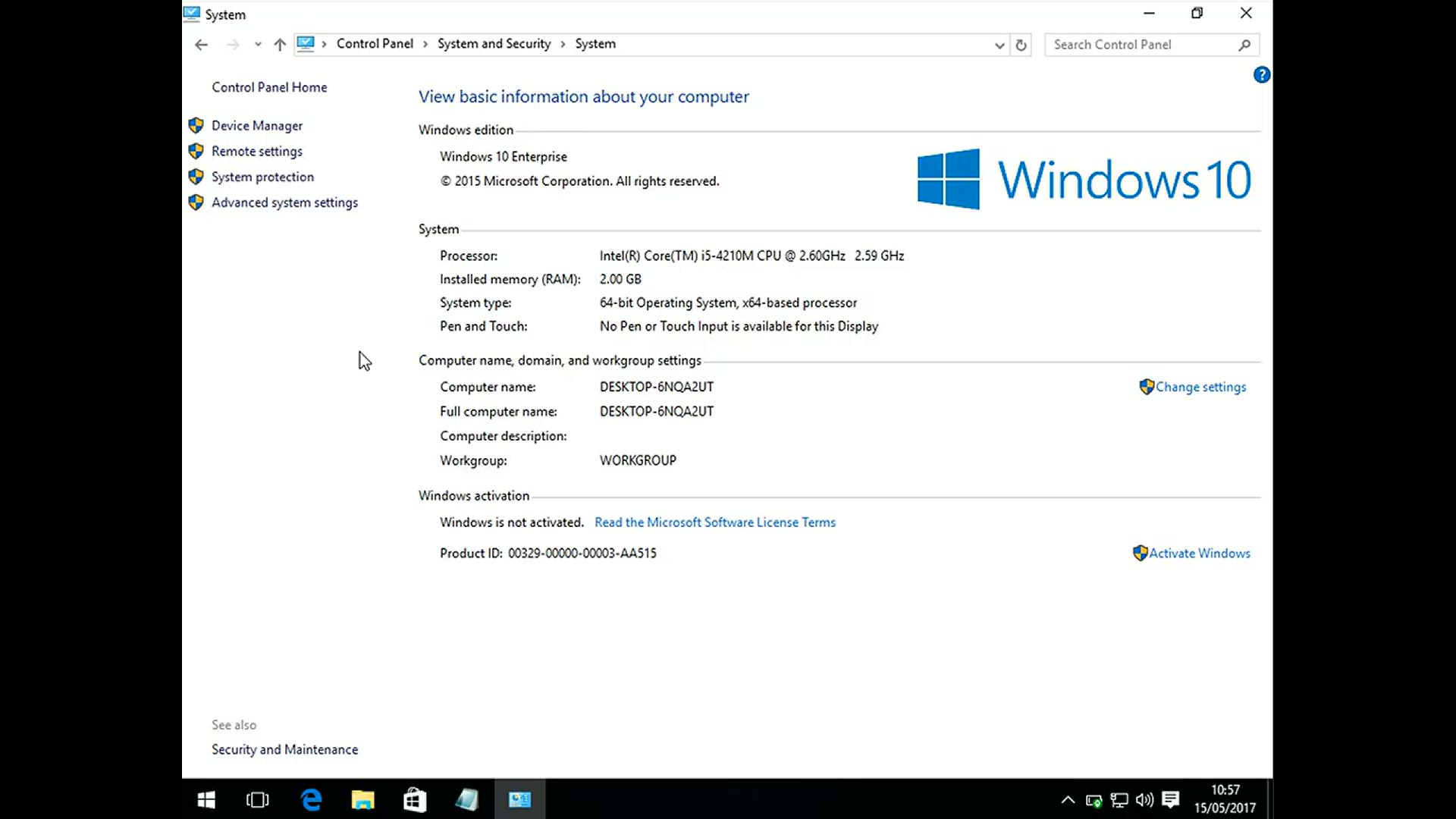Image resolution: width=1456 pixels, height=819 pixels.
Task: Minimize the System window
Action: [1149, 13]
